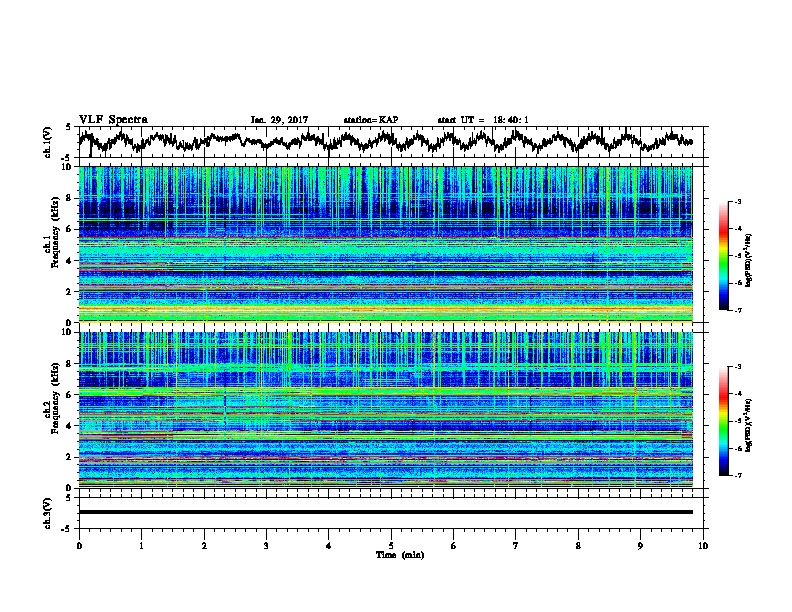Viewport: 792px width, 612px height.
Task: Click the time axis tick label "8"
Action: tap(578, 546)
